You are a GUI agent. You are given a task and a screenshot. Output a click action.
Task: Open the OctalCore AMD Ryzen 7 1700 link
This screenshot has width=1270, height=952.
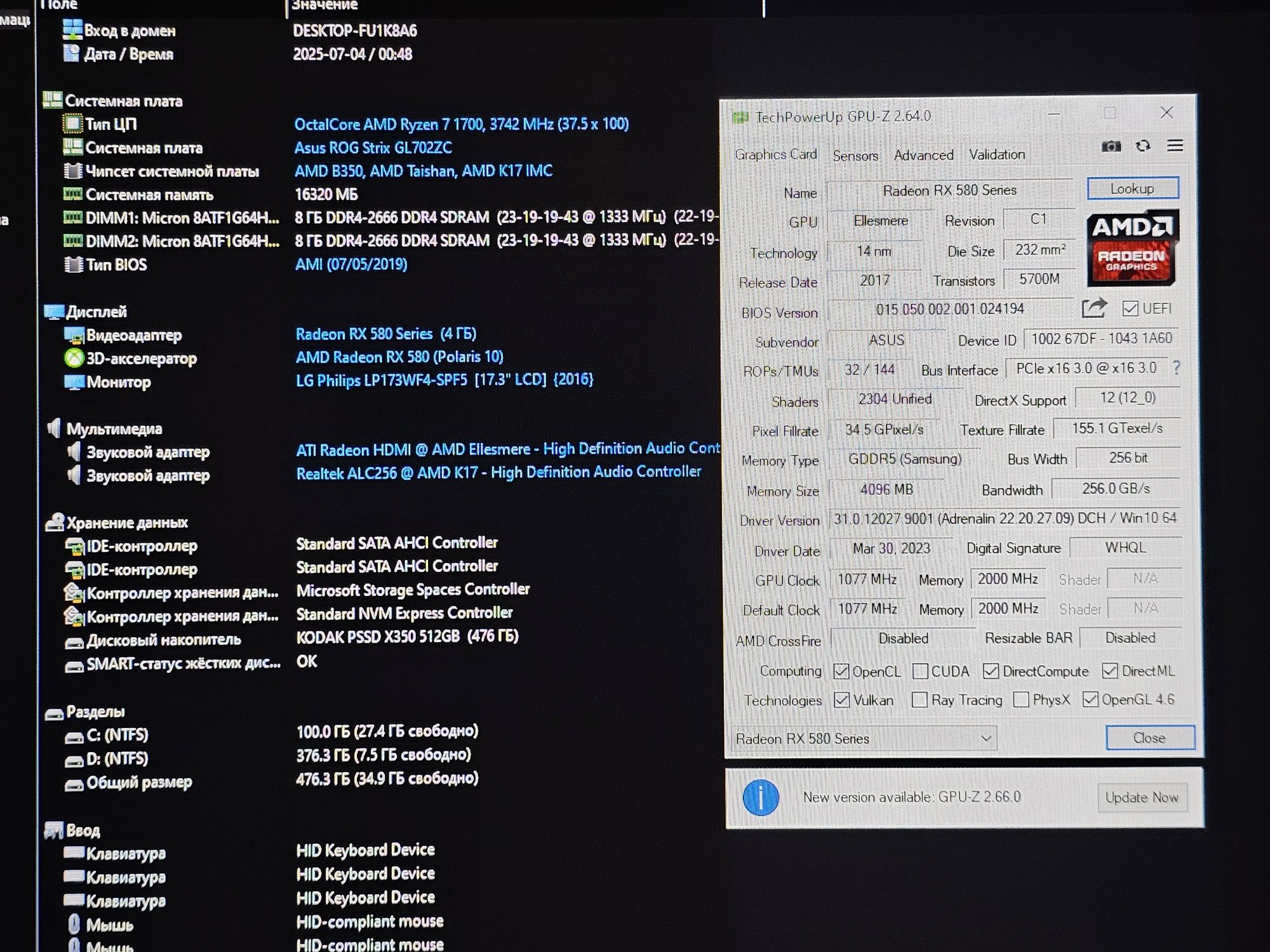coord(461,124)
